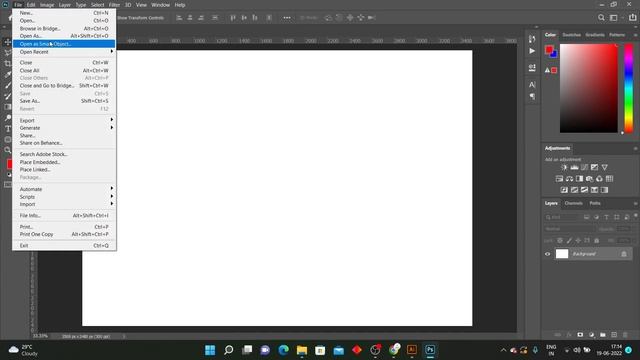Add a Color Lookup adjustment
This screenshot has height=360, width=640.
pyautogui.click(x=609, y=179)
